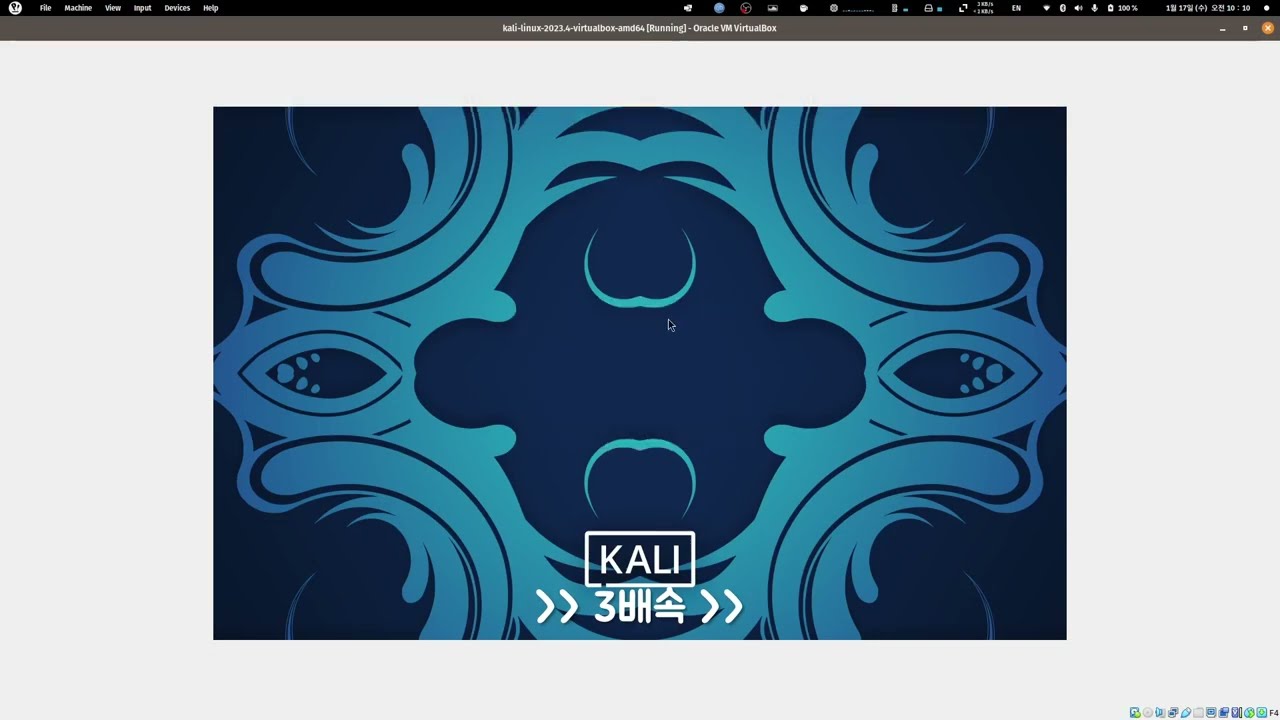Open the speaker volume control

click(x=1078, y=8)
